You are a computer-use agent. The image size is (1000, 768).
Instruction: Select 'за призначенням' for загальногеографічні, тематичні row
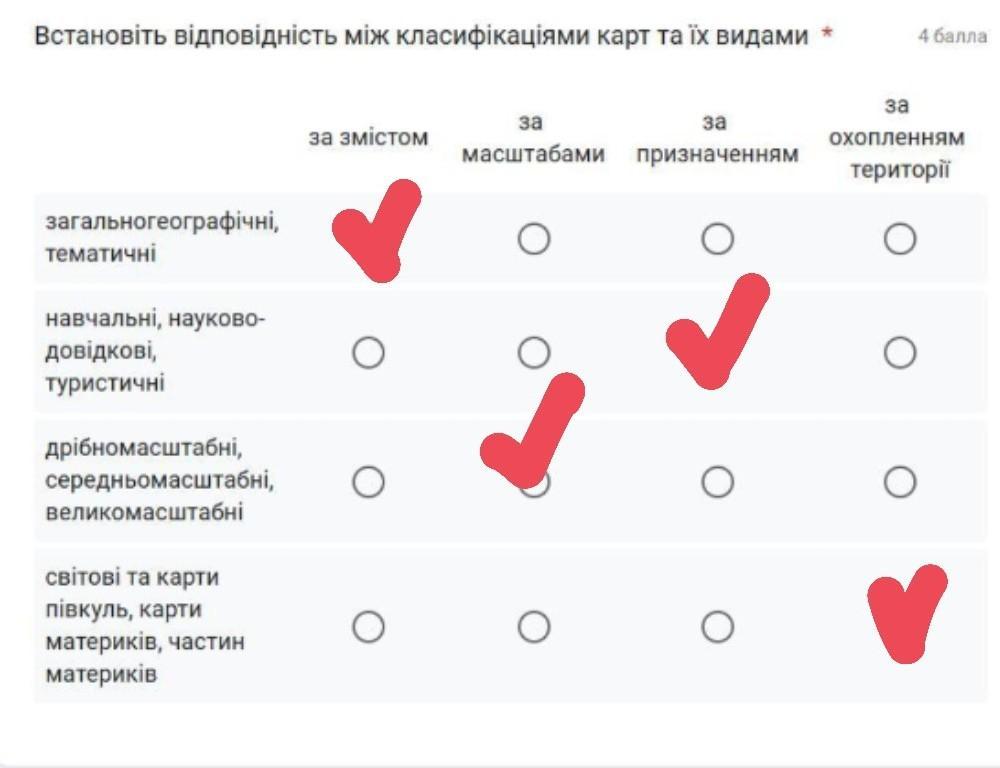point(717,239)
